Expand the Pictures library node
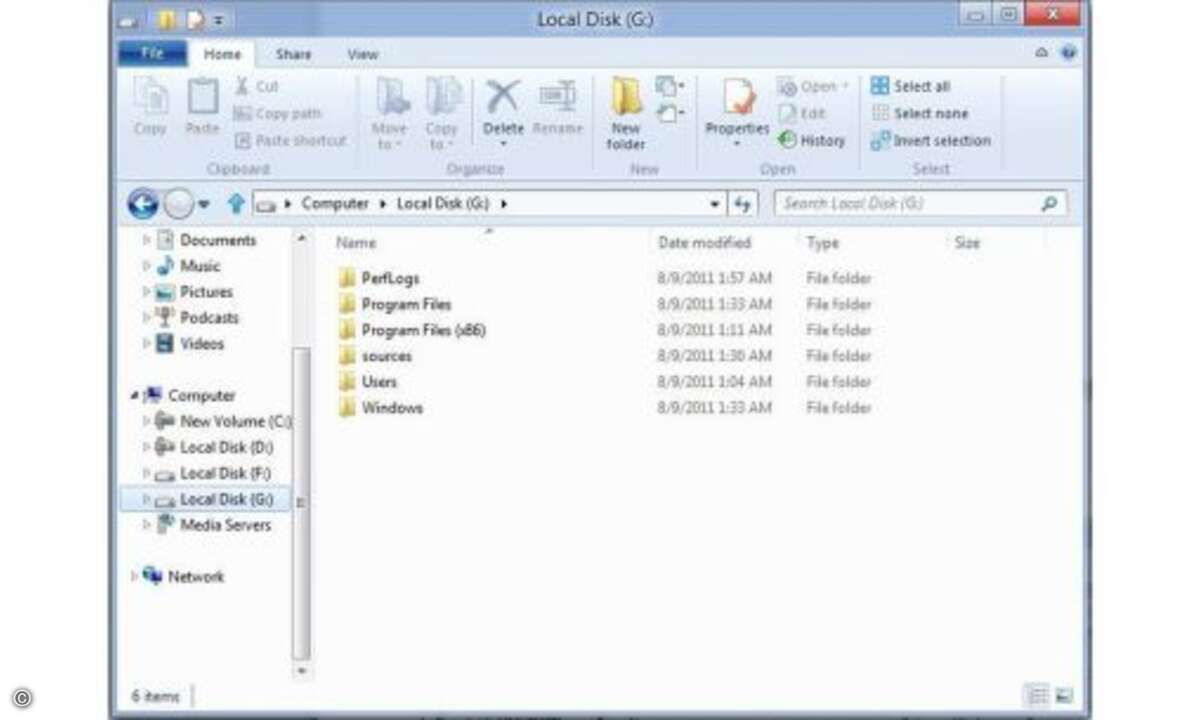1200x720 pixels. [x=147, y=292]
